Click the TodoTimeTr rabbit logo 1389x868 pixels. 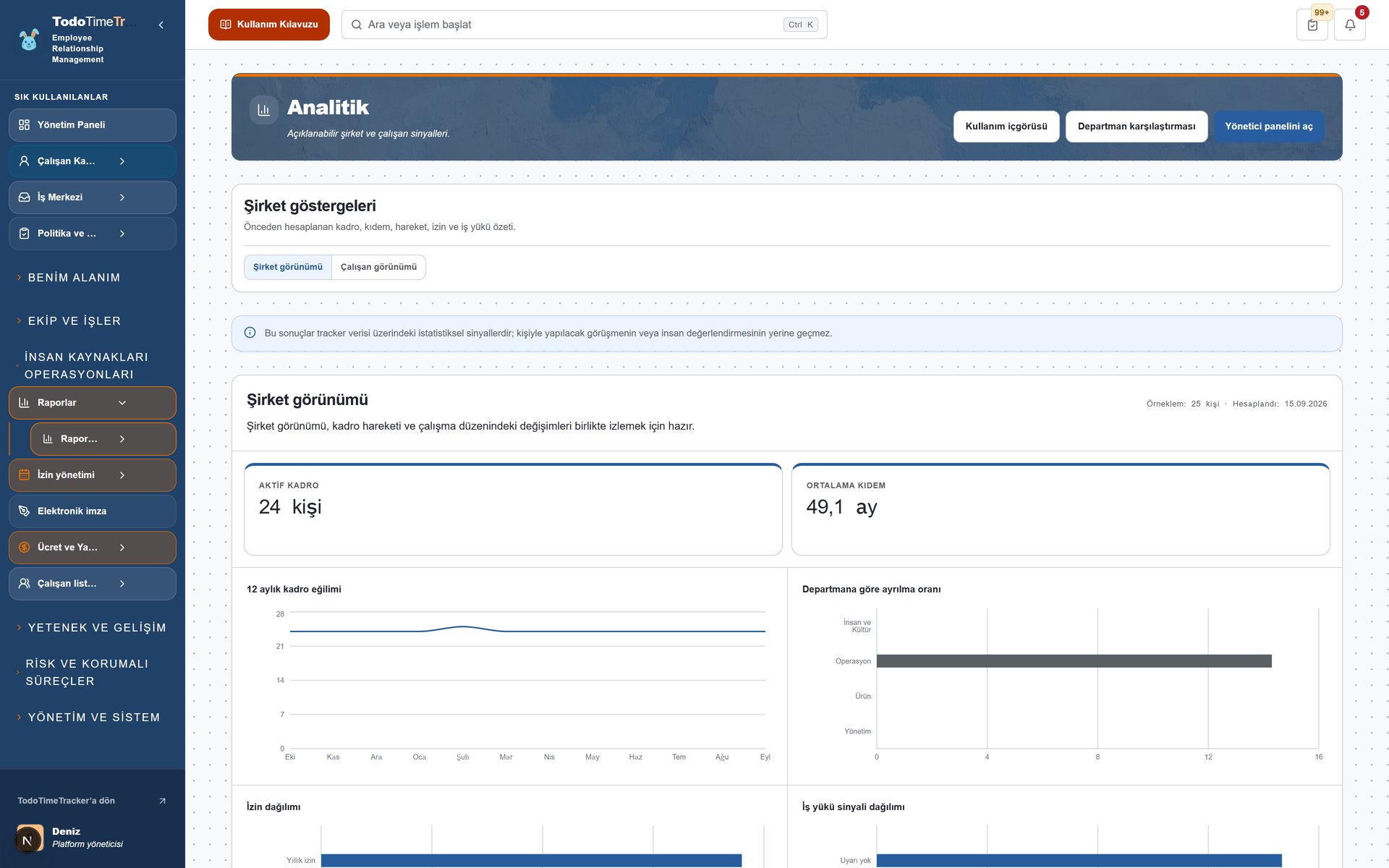coord(29,40)
